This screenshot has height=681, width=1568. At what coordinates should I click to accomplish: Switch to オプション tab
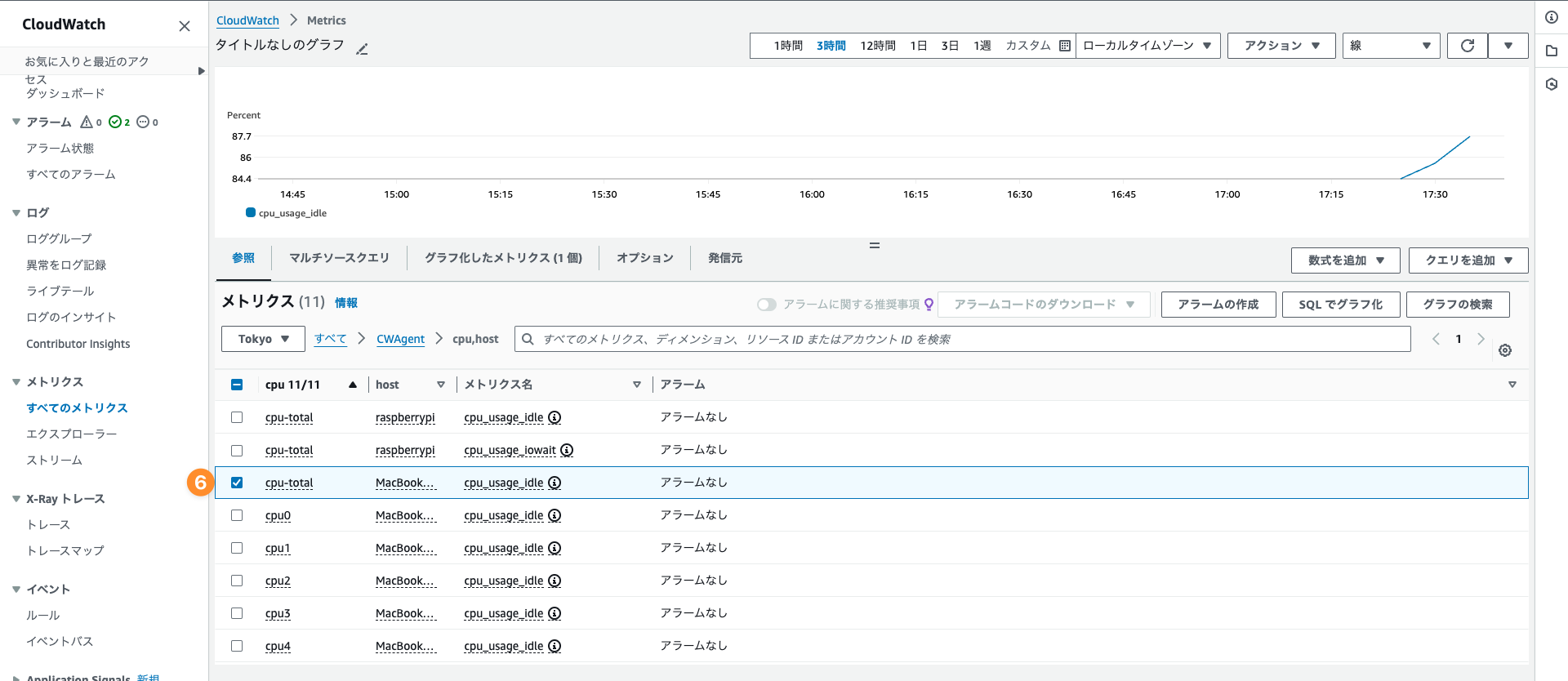(x=644, y=258)
